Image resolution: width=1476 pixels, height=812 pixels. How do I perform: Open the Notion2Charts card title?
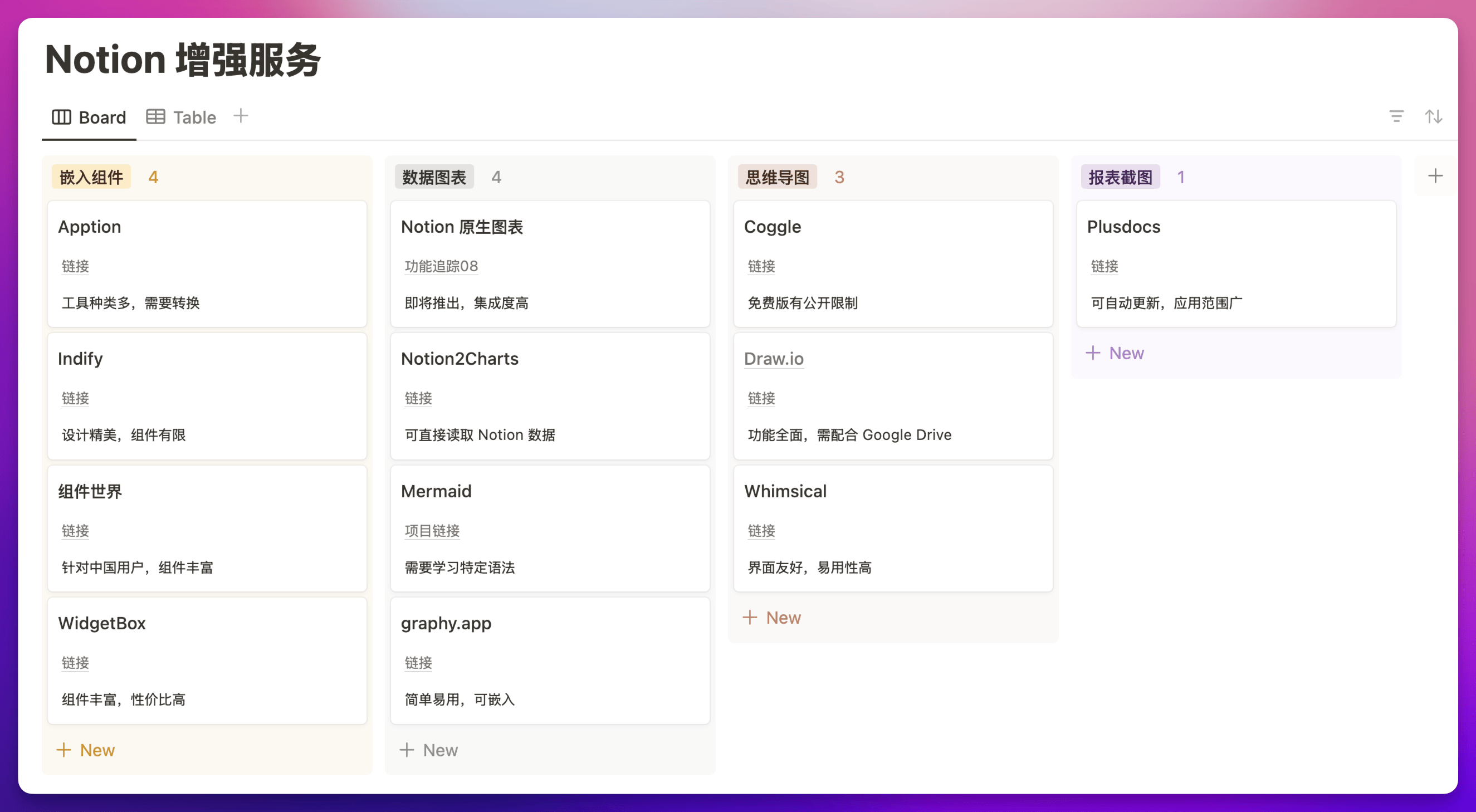(460, 359)
